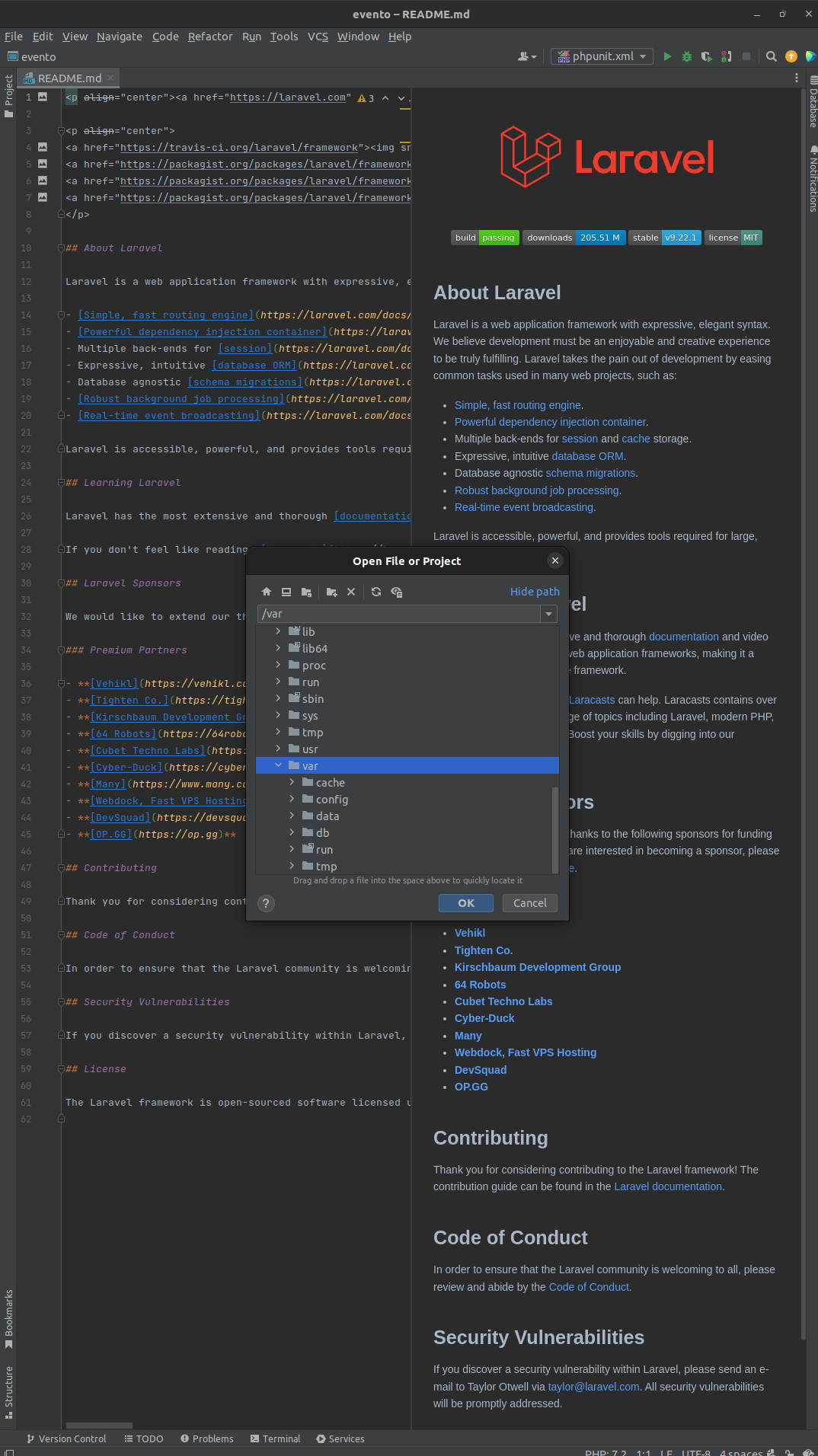
Task: Toggle the Terminal tool window
Action: tap(275, 1438)
